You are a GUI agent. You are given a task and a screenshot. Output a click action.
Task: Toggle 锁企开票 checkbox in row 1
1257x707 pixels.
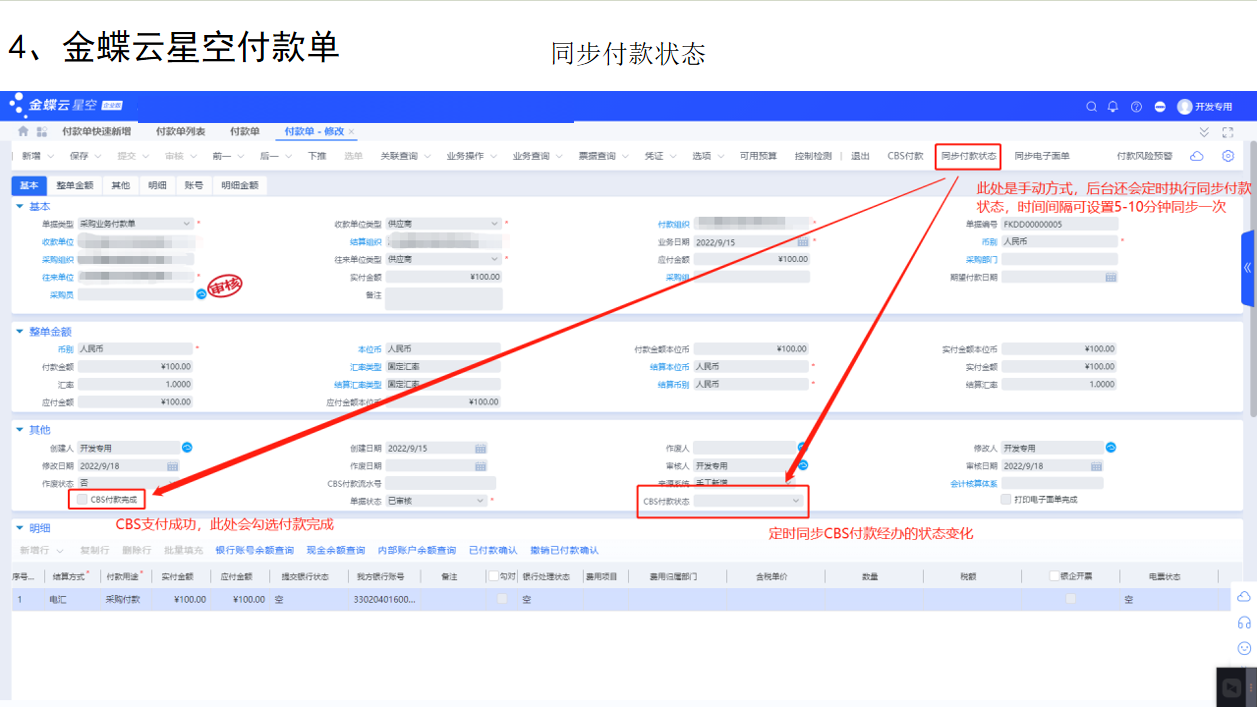point(1070,599)
